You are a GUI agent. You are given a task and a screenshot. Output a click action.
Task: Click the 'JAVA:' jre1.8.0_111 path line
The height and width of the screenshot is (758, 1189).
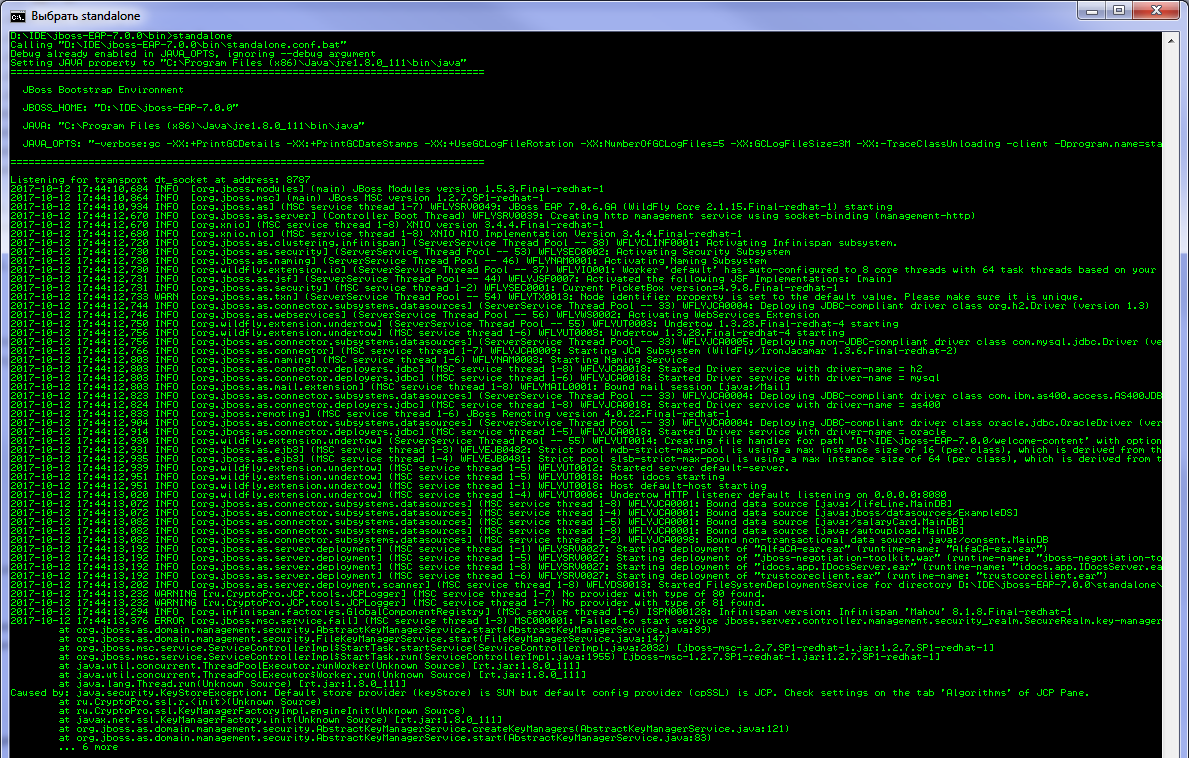point(193,126)
